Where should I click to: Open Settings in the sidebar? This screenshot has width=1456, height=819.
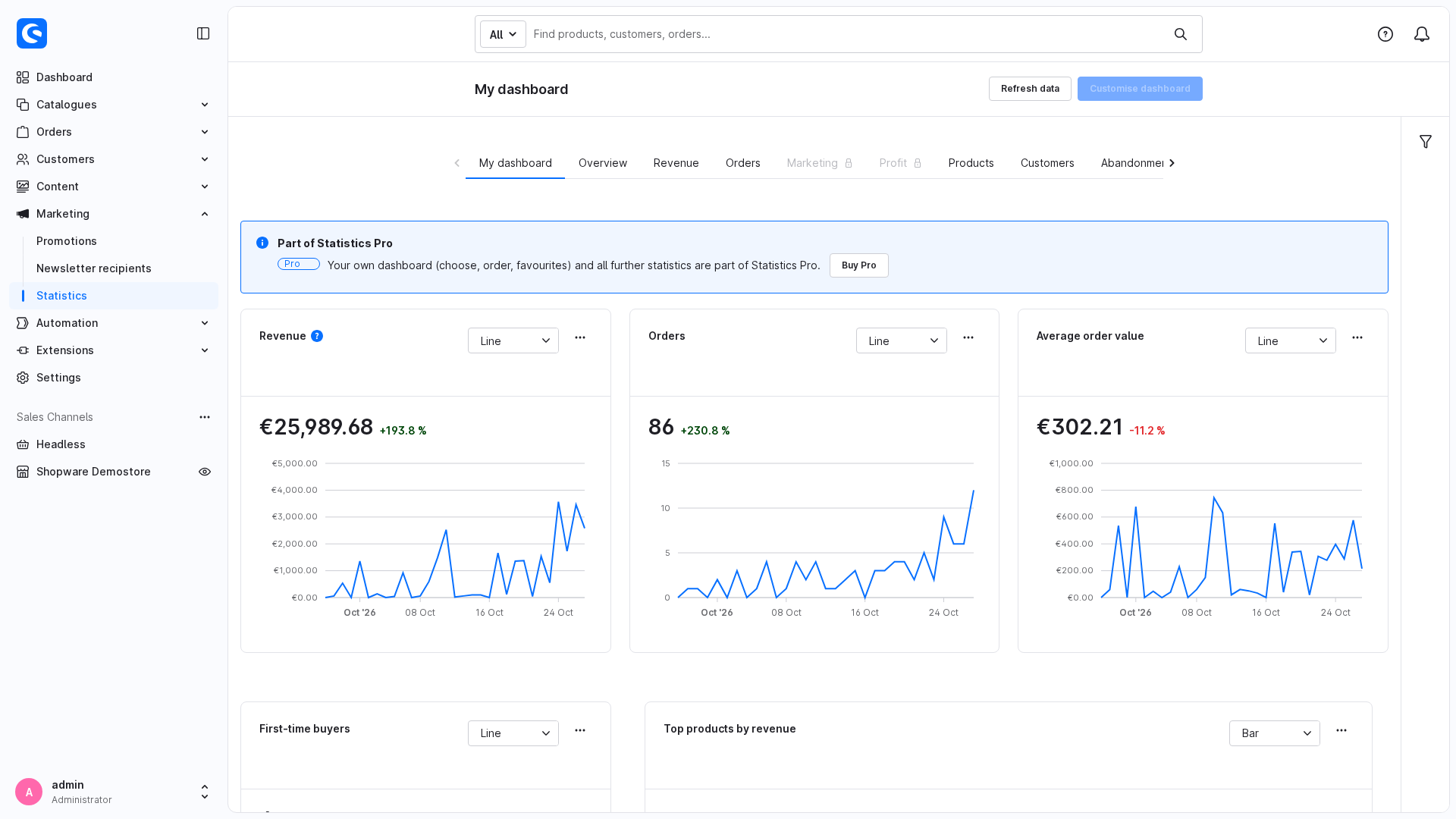pos(114,378)
